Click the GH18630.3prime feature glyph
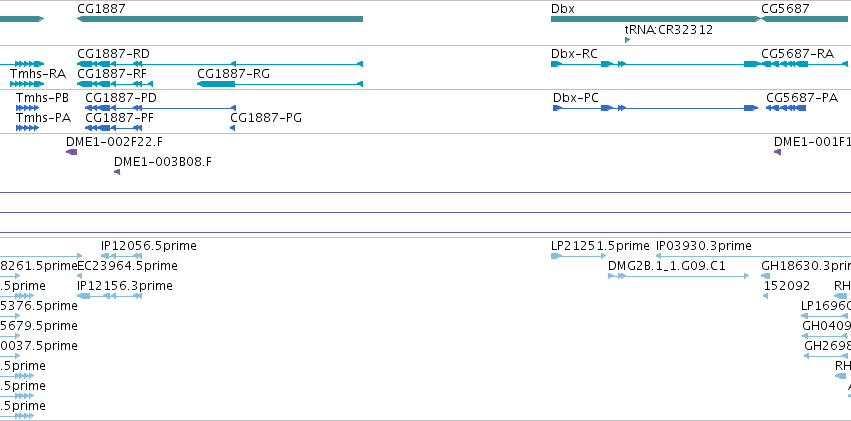Image resolution: width=851 pixels, height=421 pixels. pyautogui.click(x=766, y=276)
